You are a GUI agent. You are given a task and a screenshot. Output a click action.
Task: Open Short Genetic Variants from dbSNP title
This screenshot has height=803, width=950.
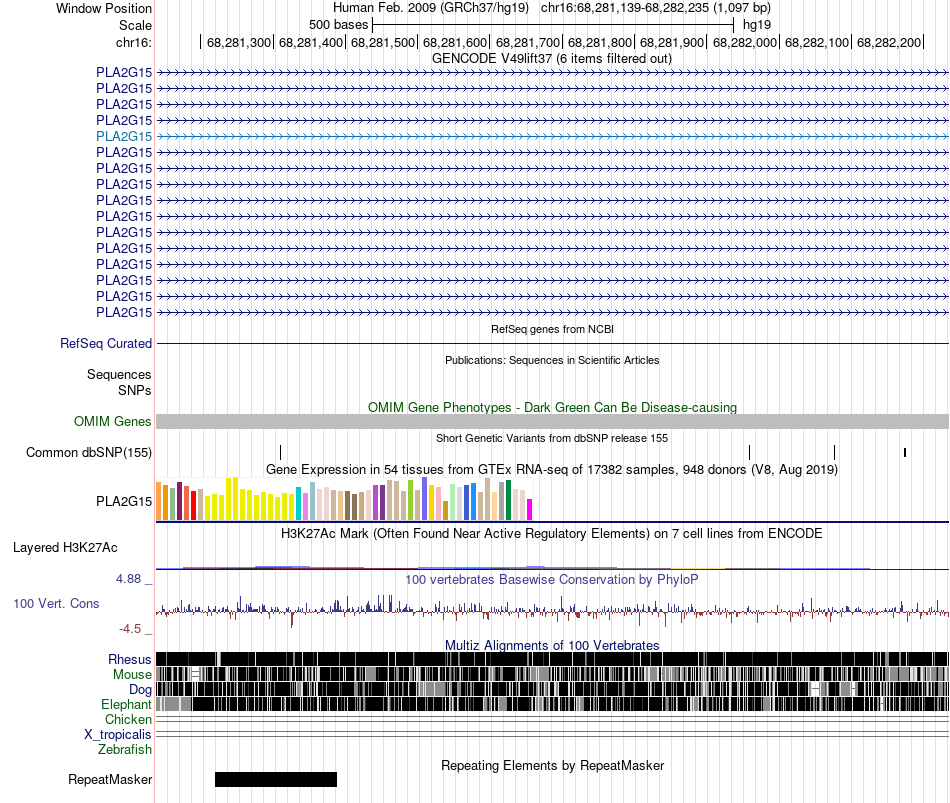pos(552,438)
